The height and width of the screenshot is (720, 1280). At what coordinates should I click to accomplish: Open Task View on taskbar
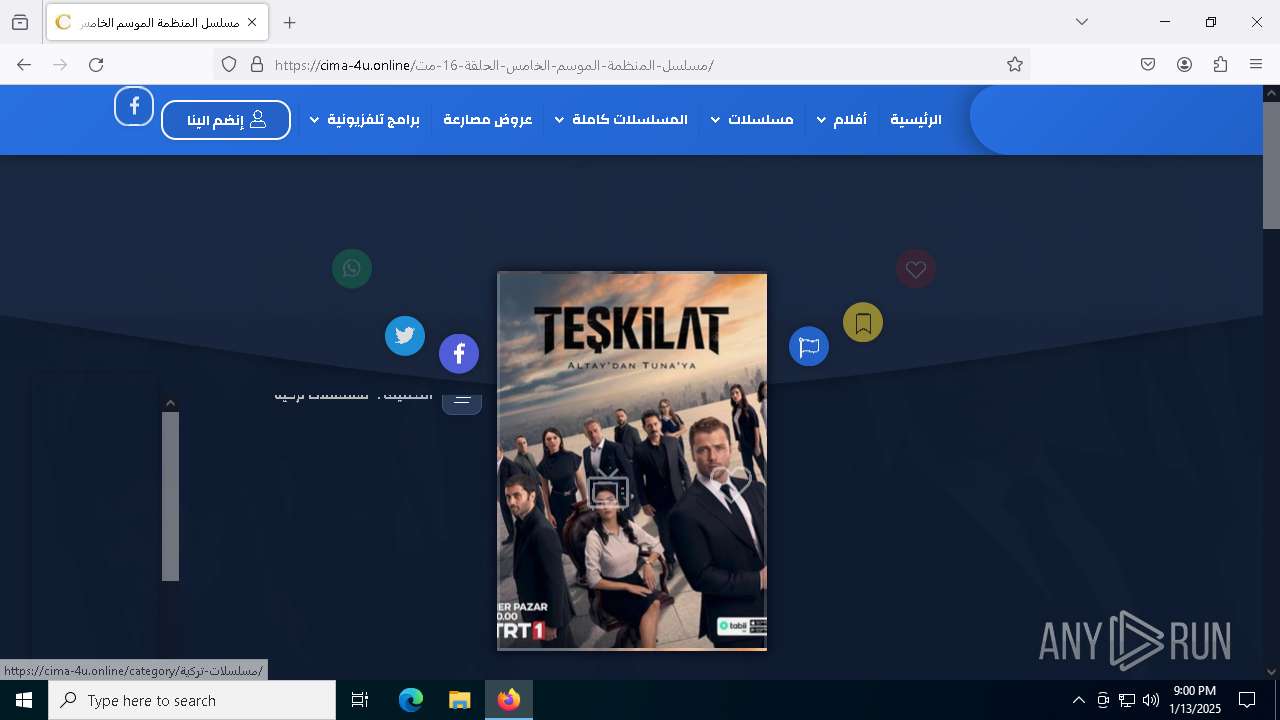pos(360,700)
